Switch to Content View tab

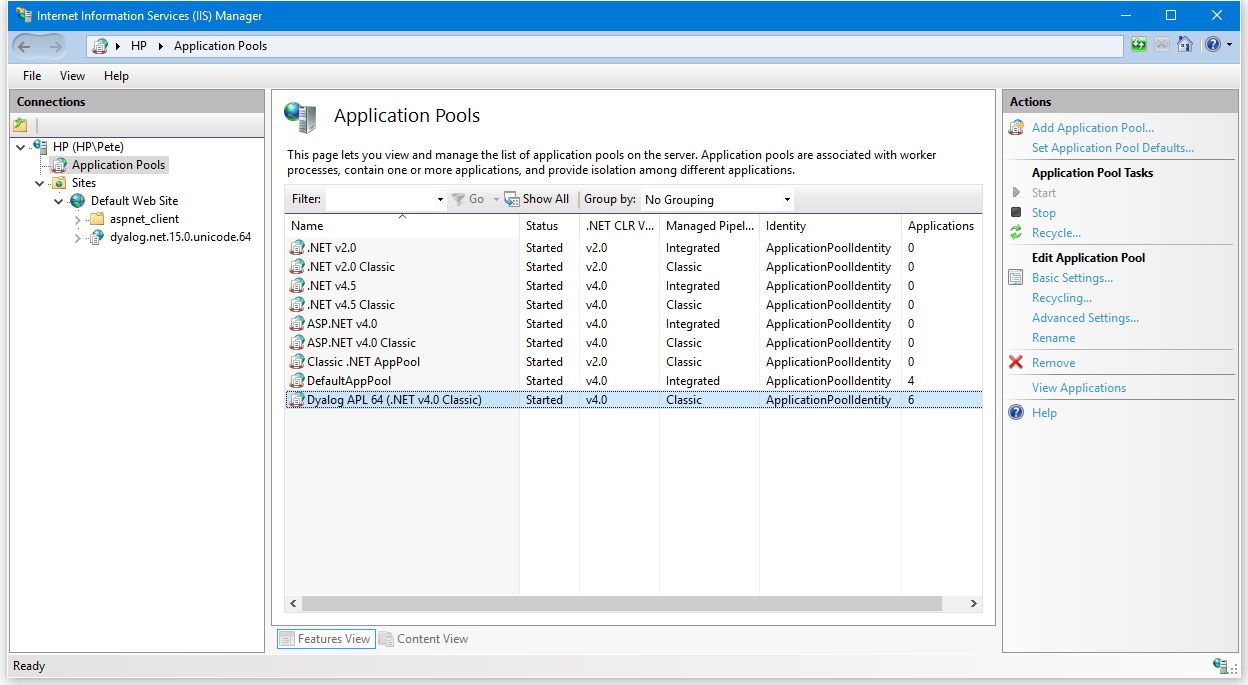(423, 639)
